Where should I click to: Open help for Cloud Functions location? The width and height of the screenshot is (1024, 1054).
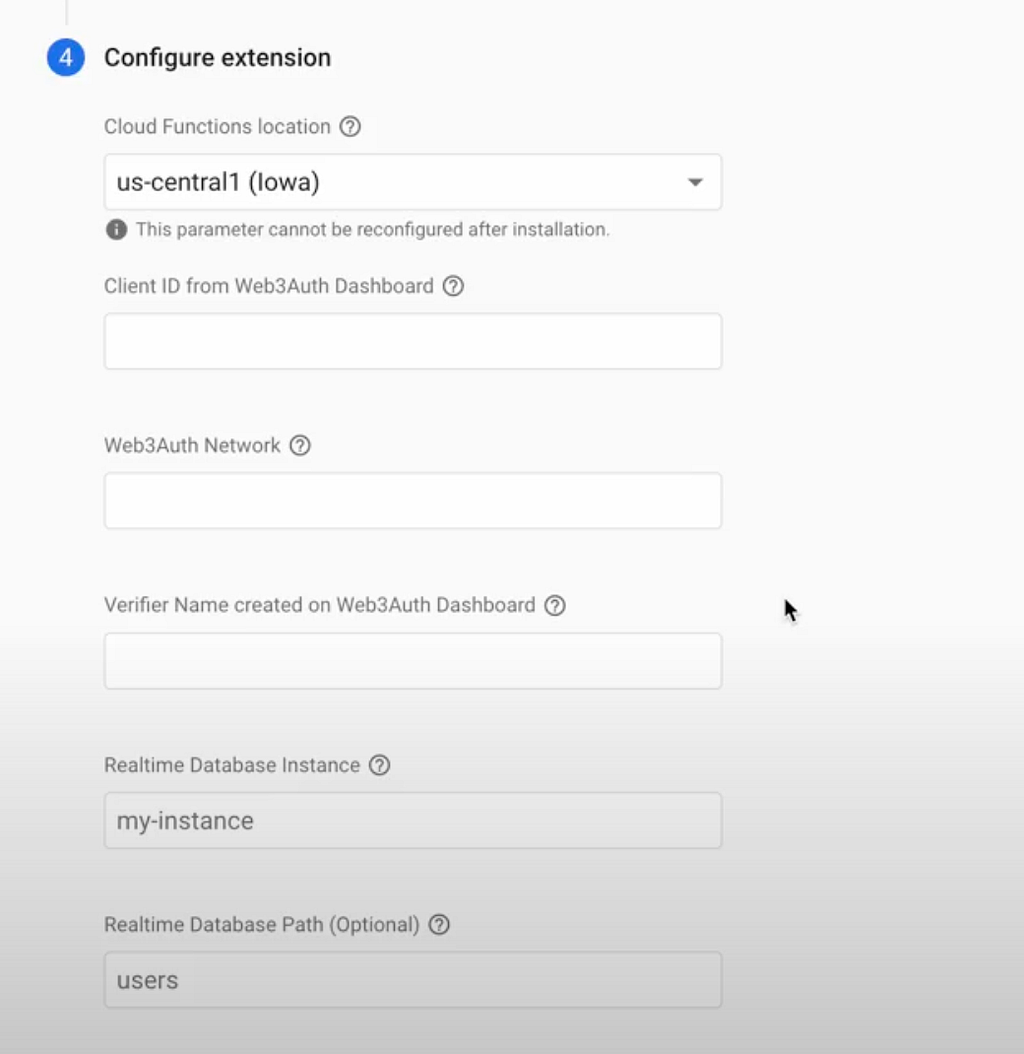pos(350,126)
